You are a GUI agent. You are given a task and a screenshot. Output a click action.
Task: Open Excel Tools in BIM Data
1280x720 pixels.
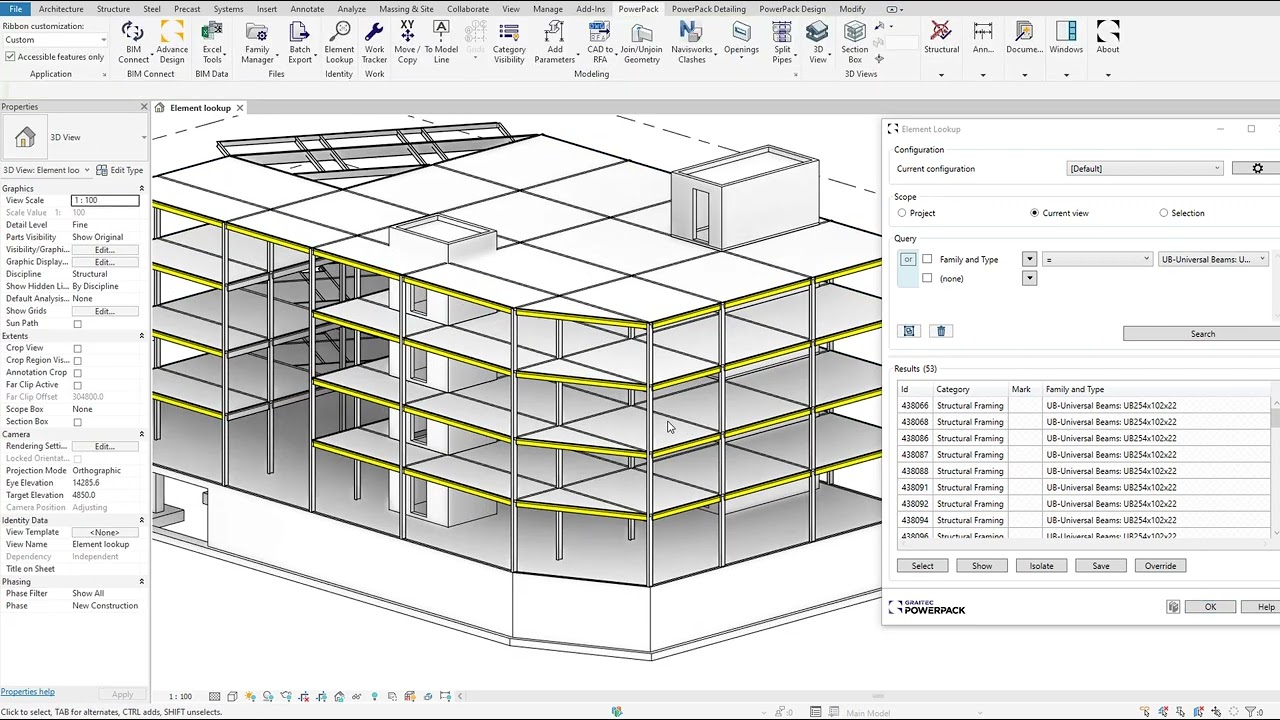click(212, 42)
